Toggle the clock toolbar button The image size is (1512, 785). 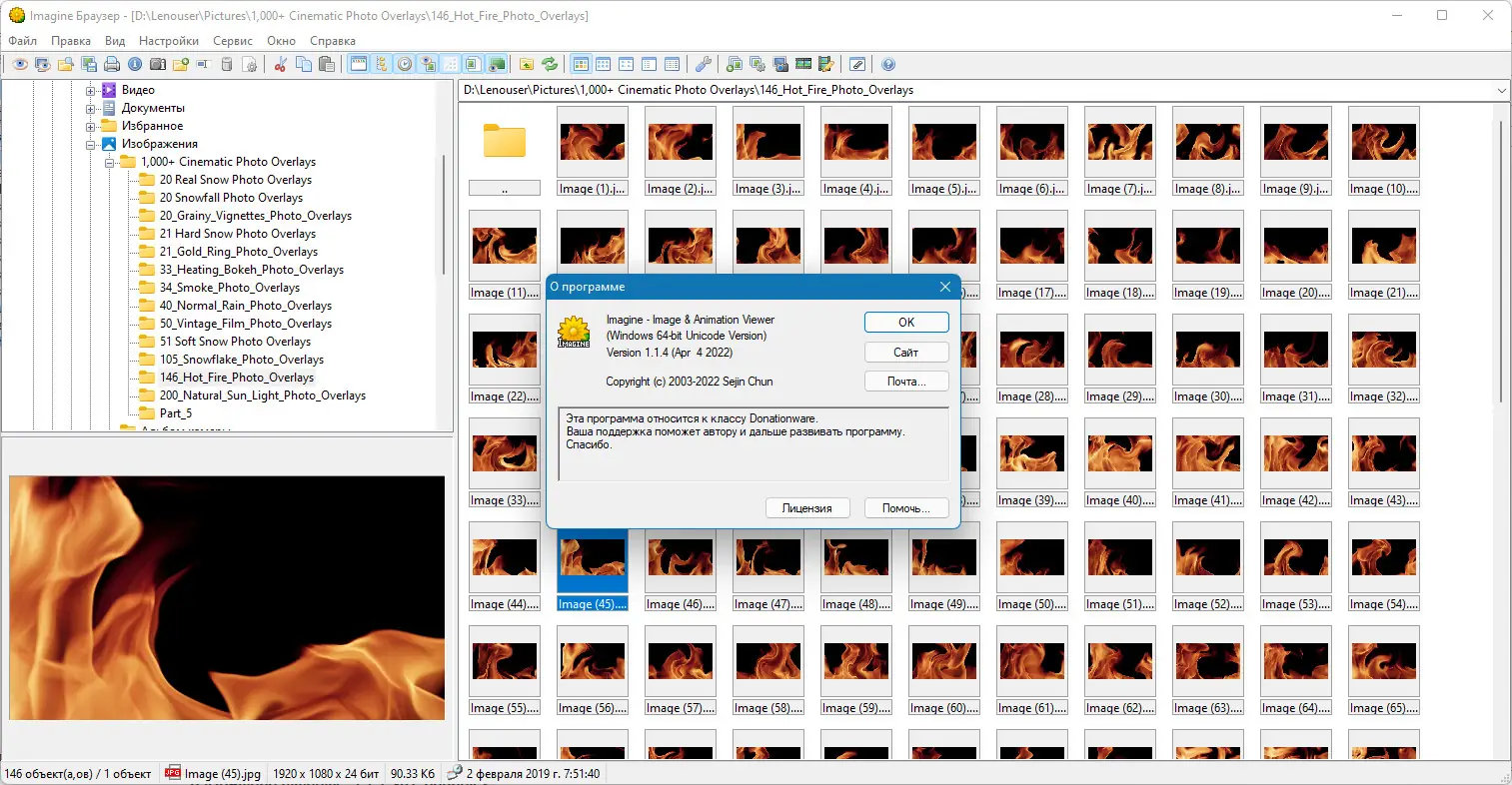pyautogui.click(x=405, y=64)
